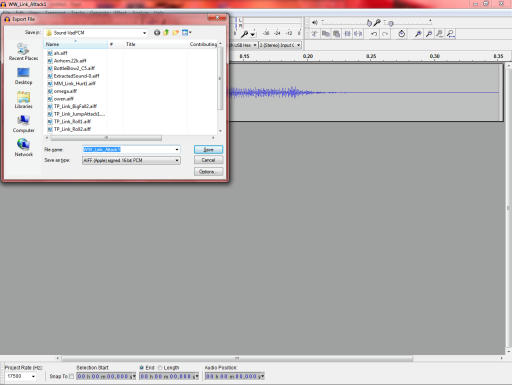Create new folder icon in Export dialog
Screen dimensions: 512x385
pyautogui.click(x=175, y=33)
